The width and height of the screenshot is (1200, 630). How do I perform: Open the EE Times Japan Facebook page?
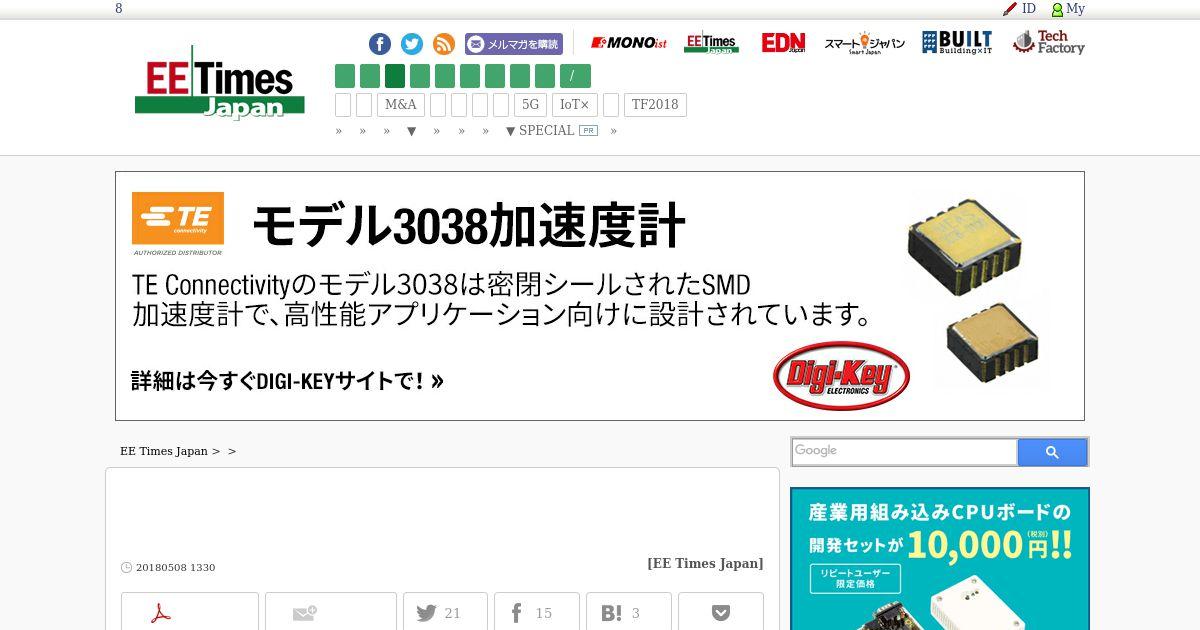380,44
